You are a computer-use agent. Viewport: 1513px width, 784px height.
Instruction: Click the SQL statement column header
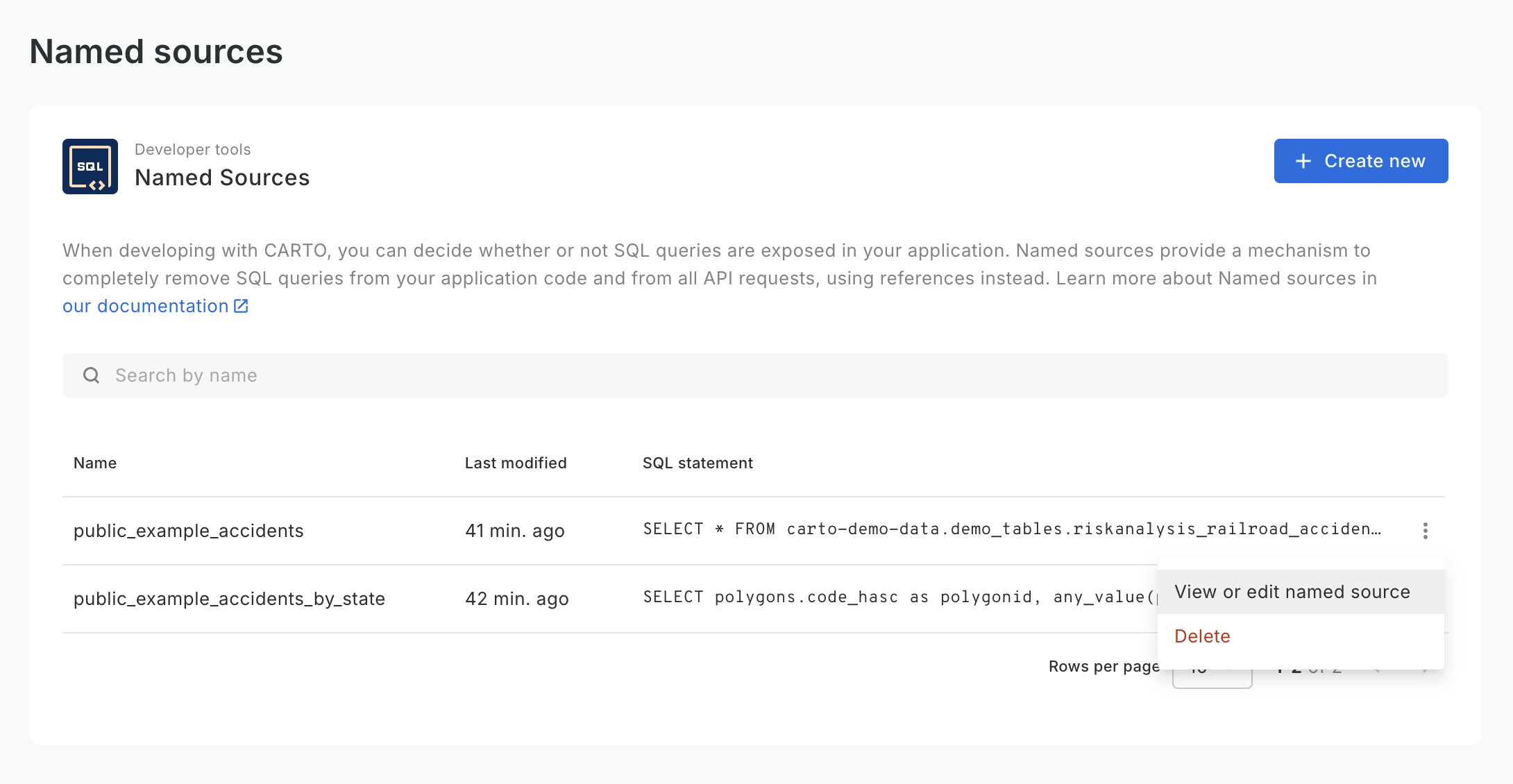point(698,463)
